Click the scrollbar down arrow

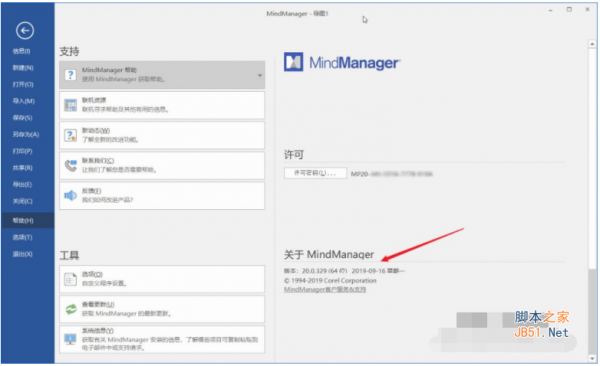click(592, 359)
